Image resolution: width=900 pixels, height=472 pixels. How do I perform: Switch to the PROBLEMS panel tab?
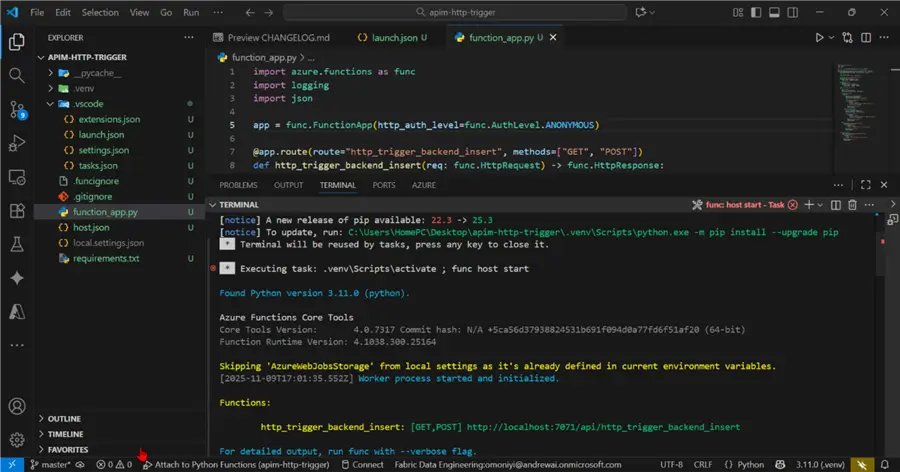[x=238, y=185]
